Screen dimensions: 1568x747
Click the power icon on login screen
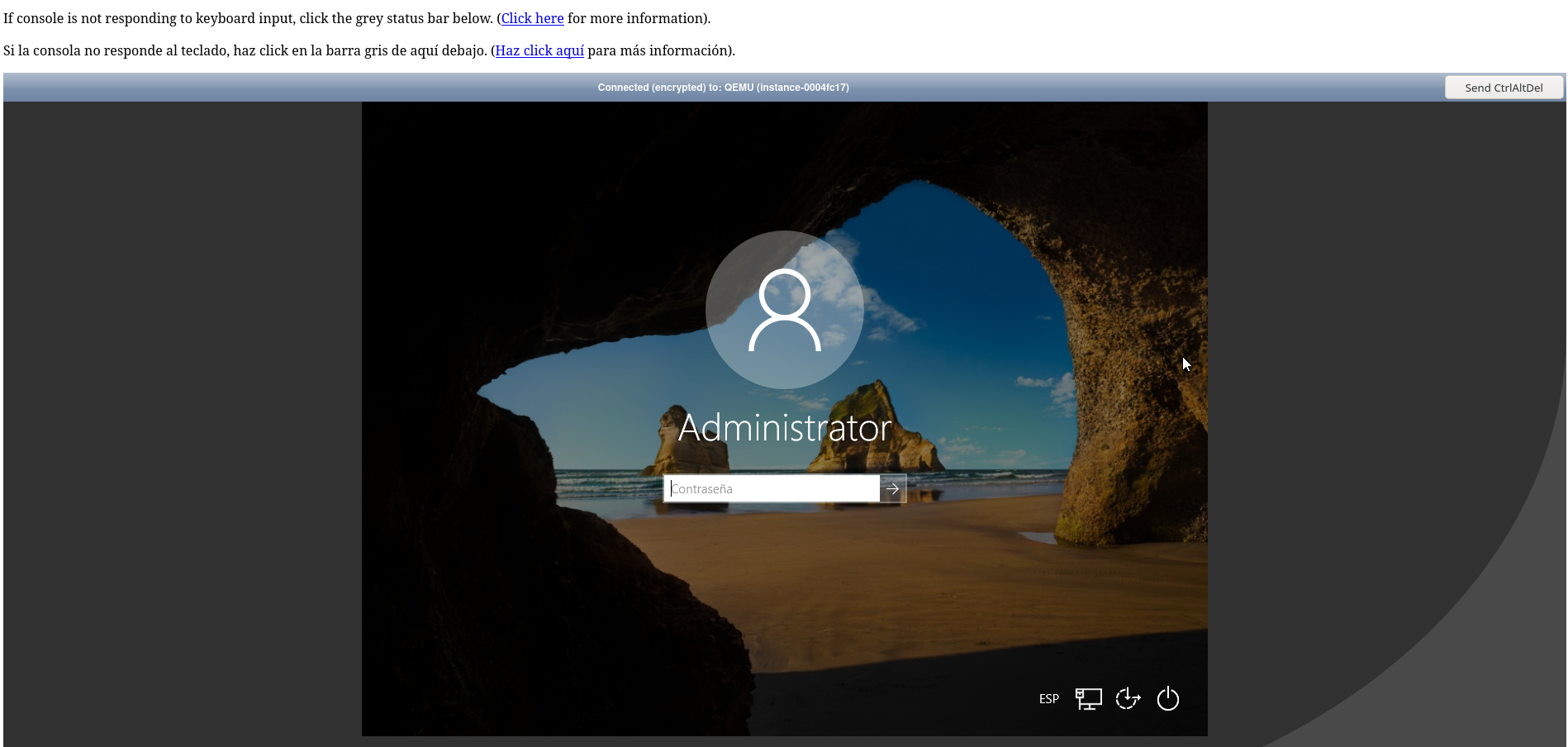(1167, 699)
